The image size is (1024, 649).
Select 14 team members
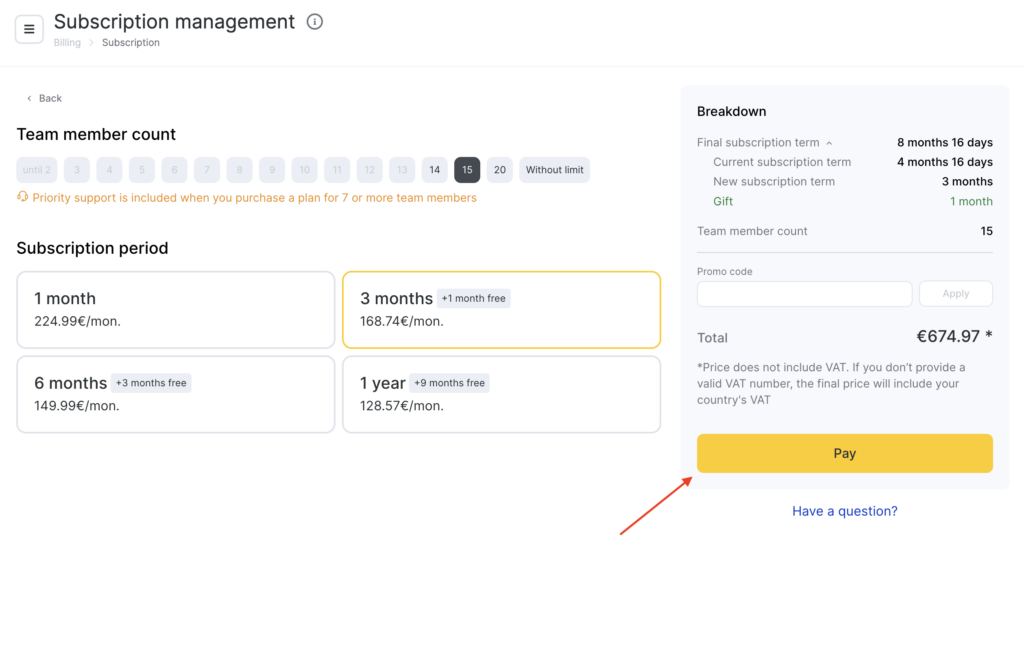[434, 170]
